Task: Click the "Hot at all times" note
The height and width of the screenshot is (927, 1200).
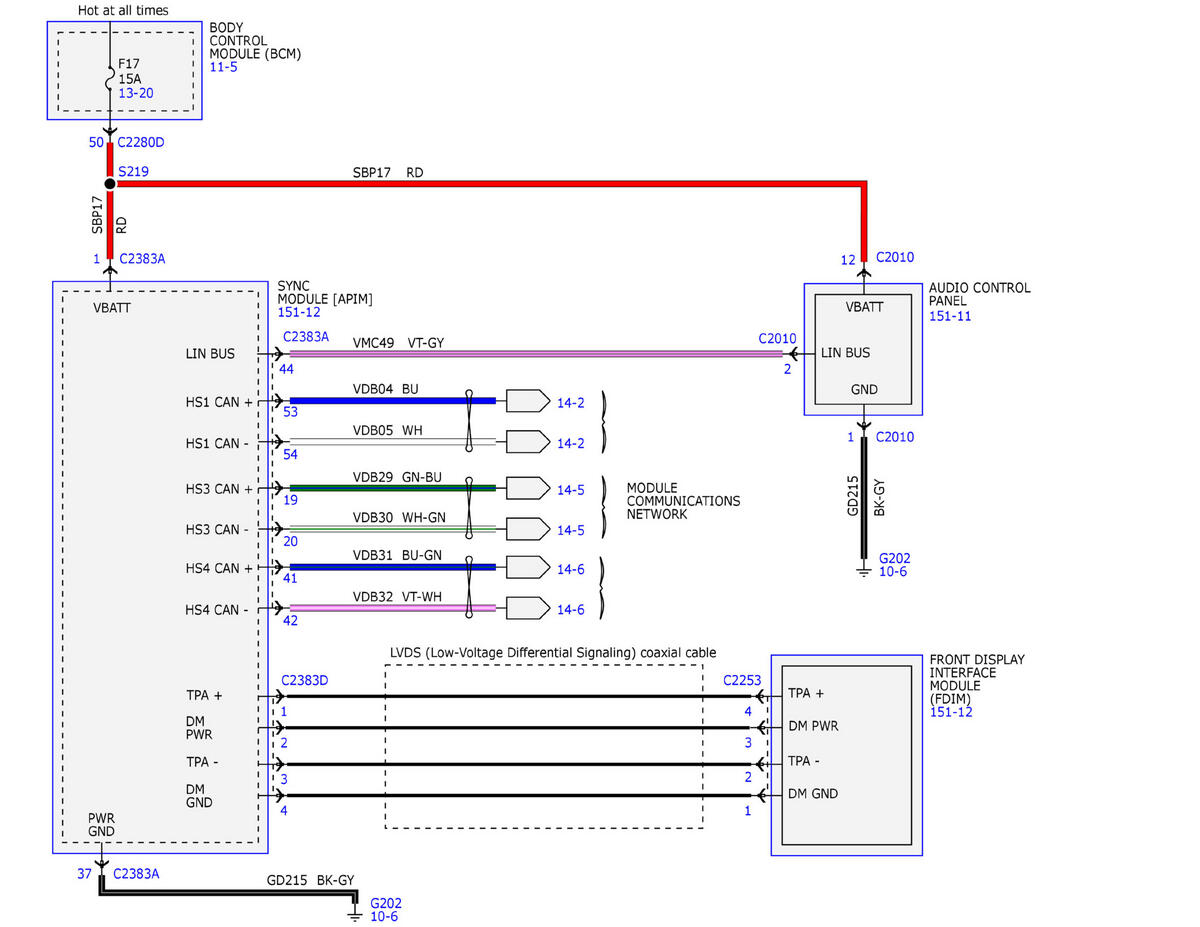Action: click(x=123, y=10)
